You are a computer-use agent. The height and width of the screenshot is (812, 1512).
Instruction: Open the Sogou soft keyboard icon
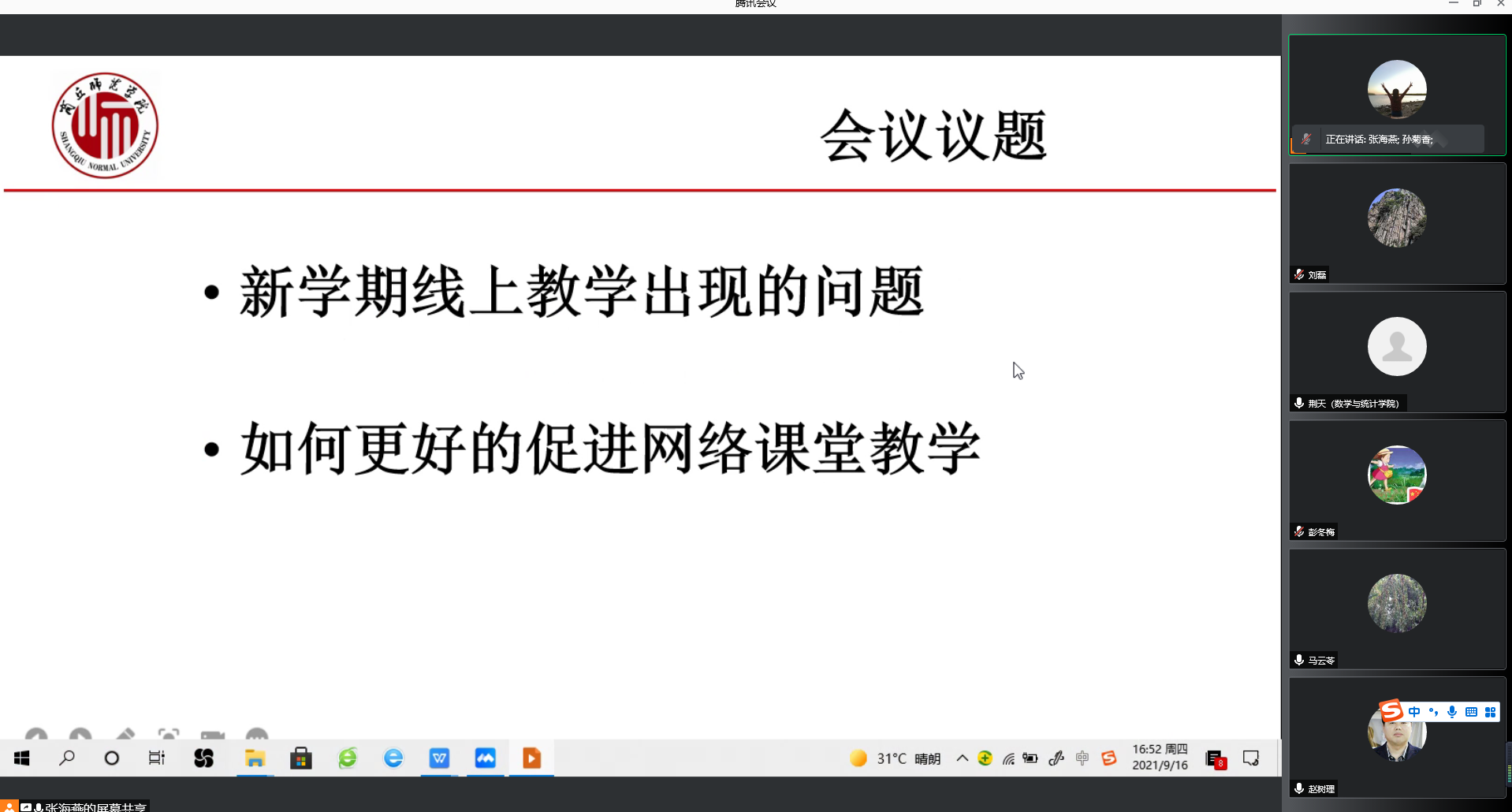pyautogui.click(x=1471, y=712)
